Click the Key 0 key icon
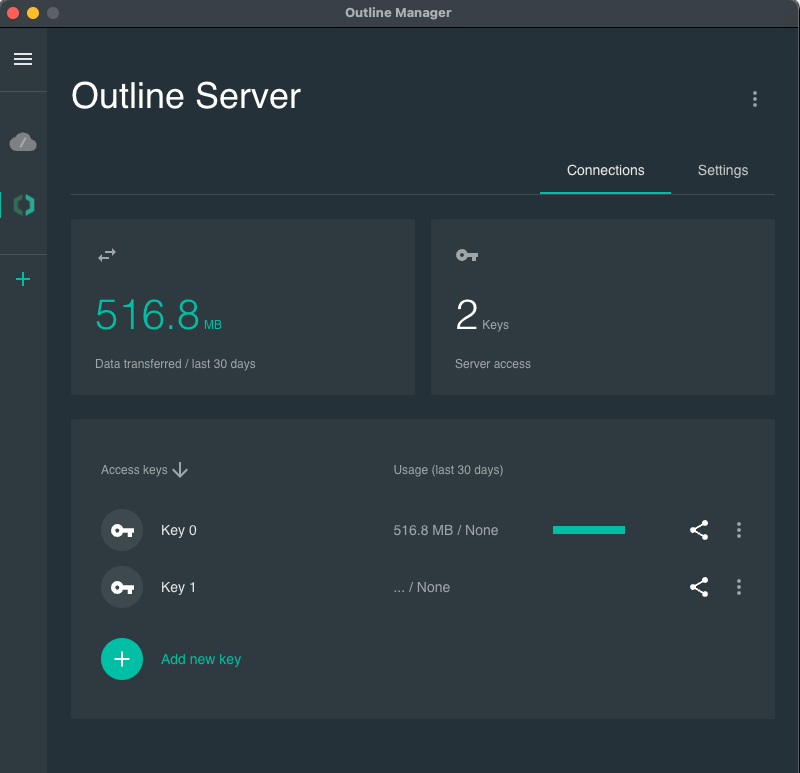Image resolution: width=800 pixels, height=773 pixels. [x=122, y=530]
